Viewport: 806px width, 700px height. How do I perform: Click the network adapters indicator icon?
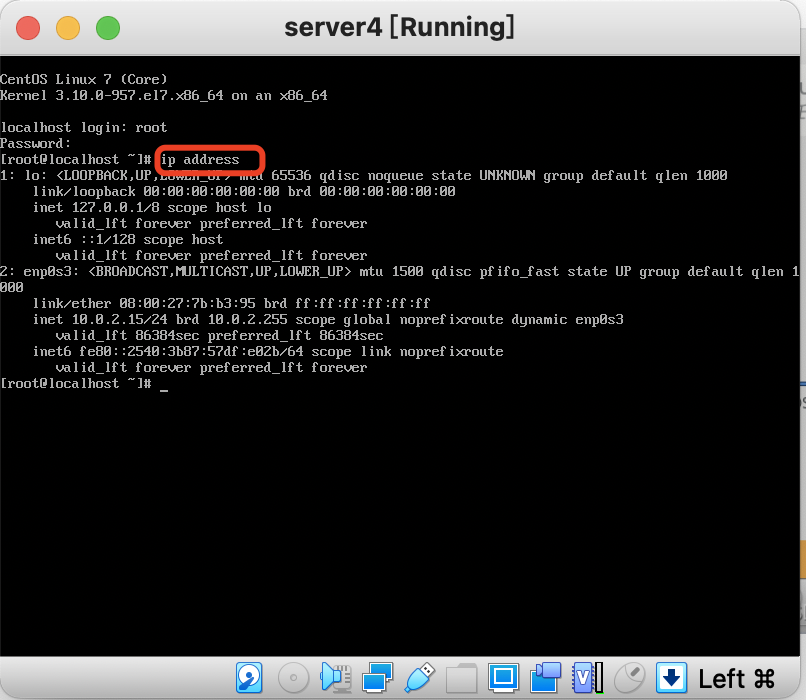[x=378, y=677]
